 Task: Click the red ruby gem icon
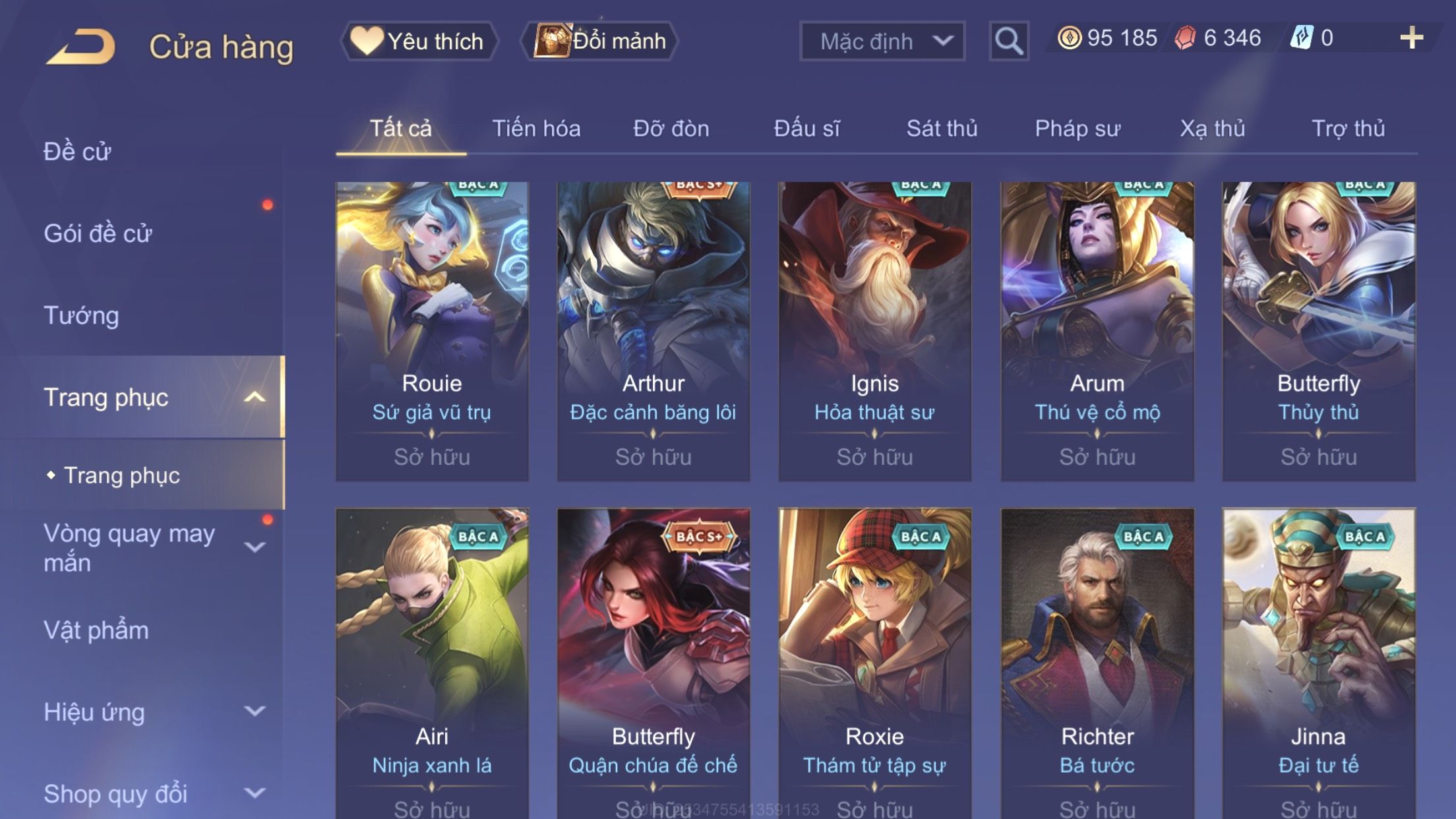tap(1185, 38)
